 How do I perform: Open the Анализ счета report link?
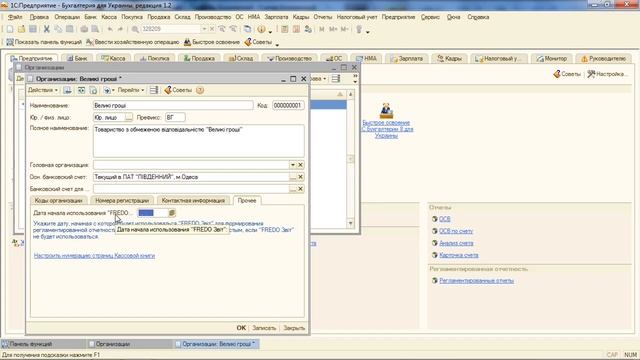coord(456,243)
